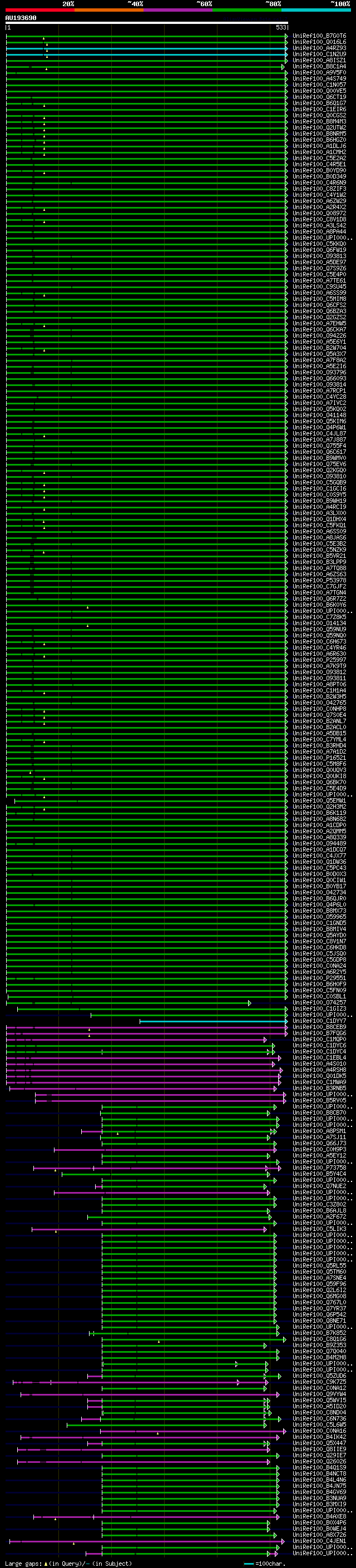Viewport: 356px width, 1568px height.
Task: Select hit label UniRef100_C1MQP0
Action: [319, 1039]
